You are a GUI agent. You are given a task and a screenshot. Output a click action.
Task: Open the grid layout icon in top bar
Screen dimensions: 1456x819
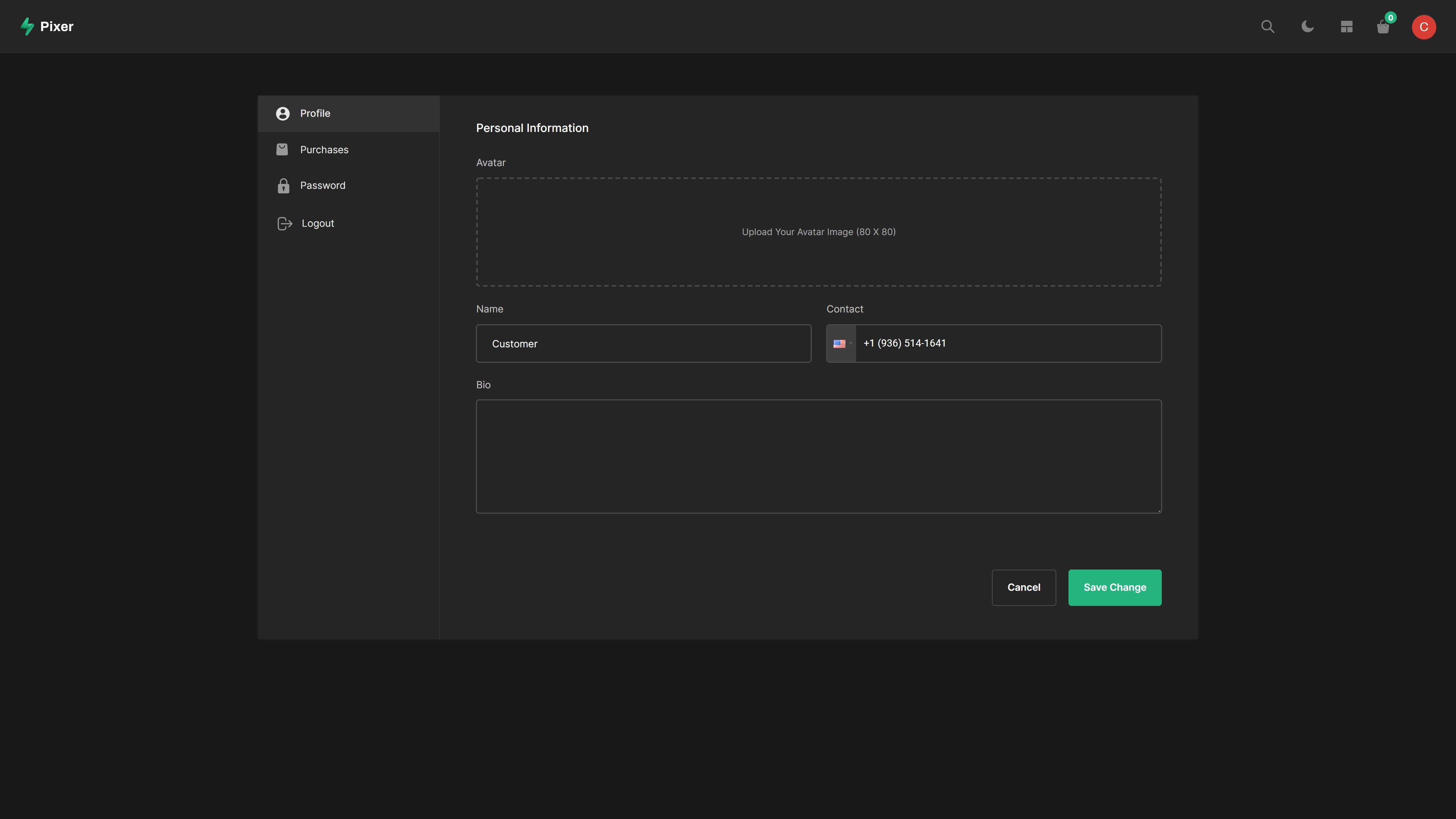coord(1346,27)
